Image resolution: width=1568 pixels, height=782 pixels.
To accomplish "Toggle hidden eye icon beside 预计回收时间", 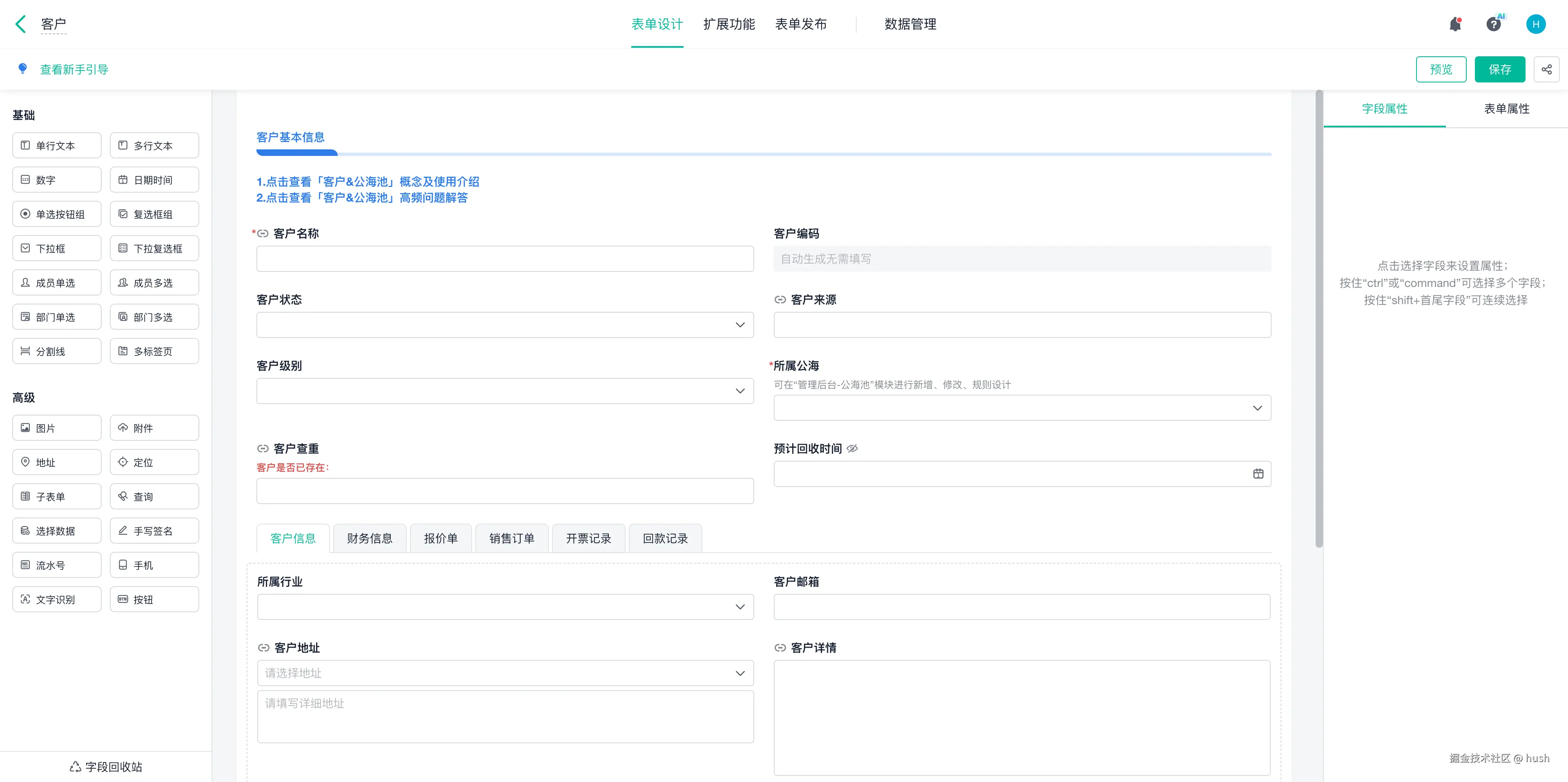I will (x=852, y=449).
